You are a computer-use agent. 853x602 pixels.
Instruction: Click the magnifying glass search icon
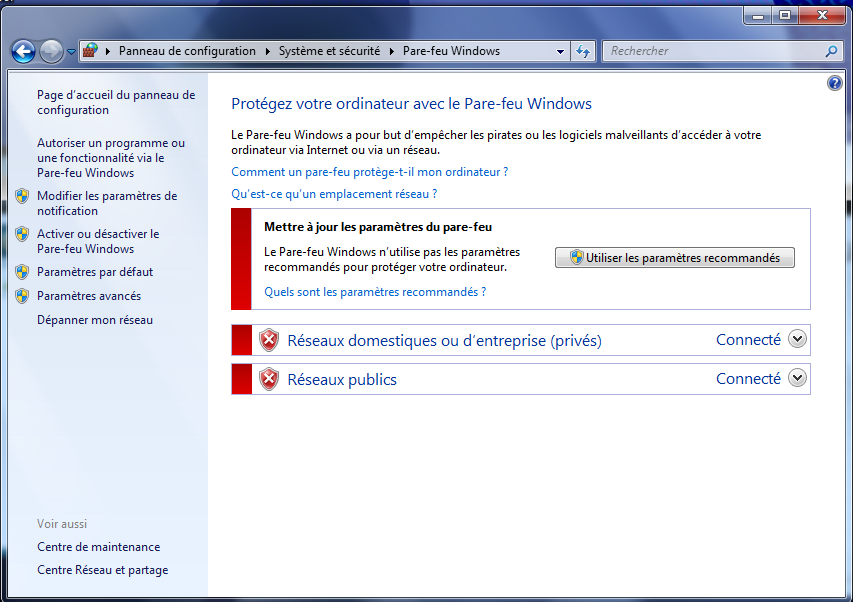coord(831,52)
